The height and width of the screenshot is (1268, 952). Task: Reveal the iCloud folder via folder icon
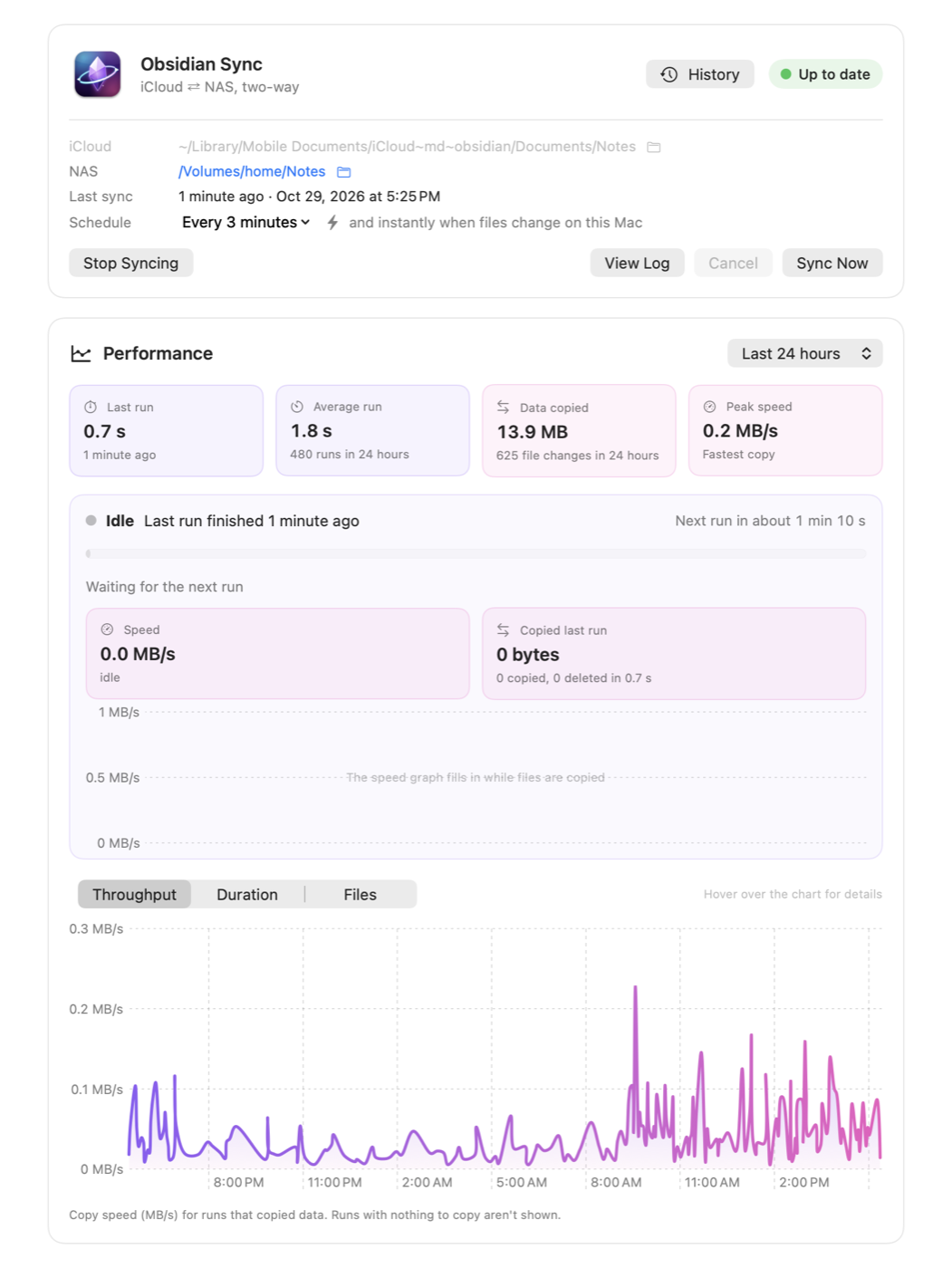[654, 147]
